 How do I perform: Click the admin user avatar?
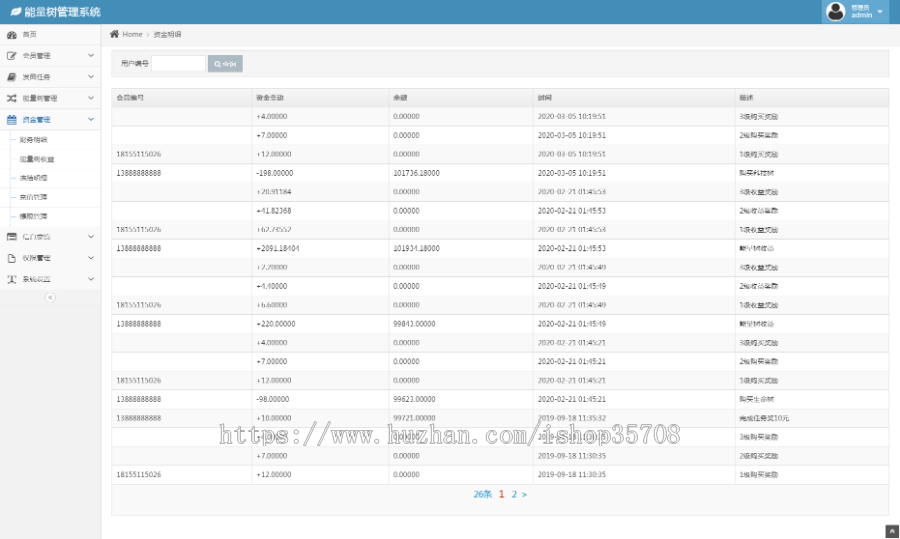836,11
